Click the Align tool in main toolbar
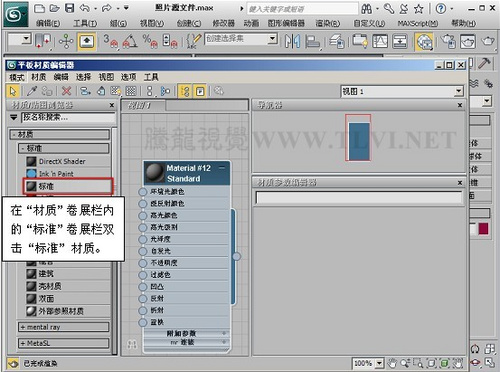Image resolution: width=500 pixels, height=372 pixels. point(313,42)
